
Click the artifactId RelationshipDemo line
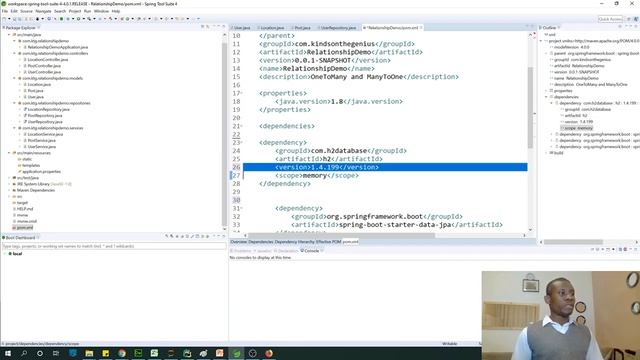(340, 52)
